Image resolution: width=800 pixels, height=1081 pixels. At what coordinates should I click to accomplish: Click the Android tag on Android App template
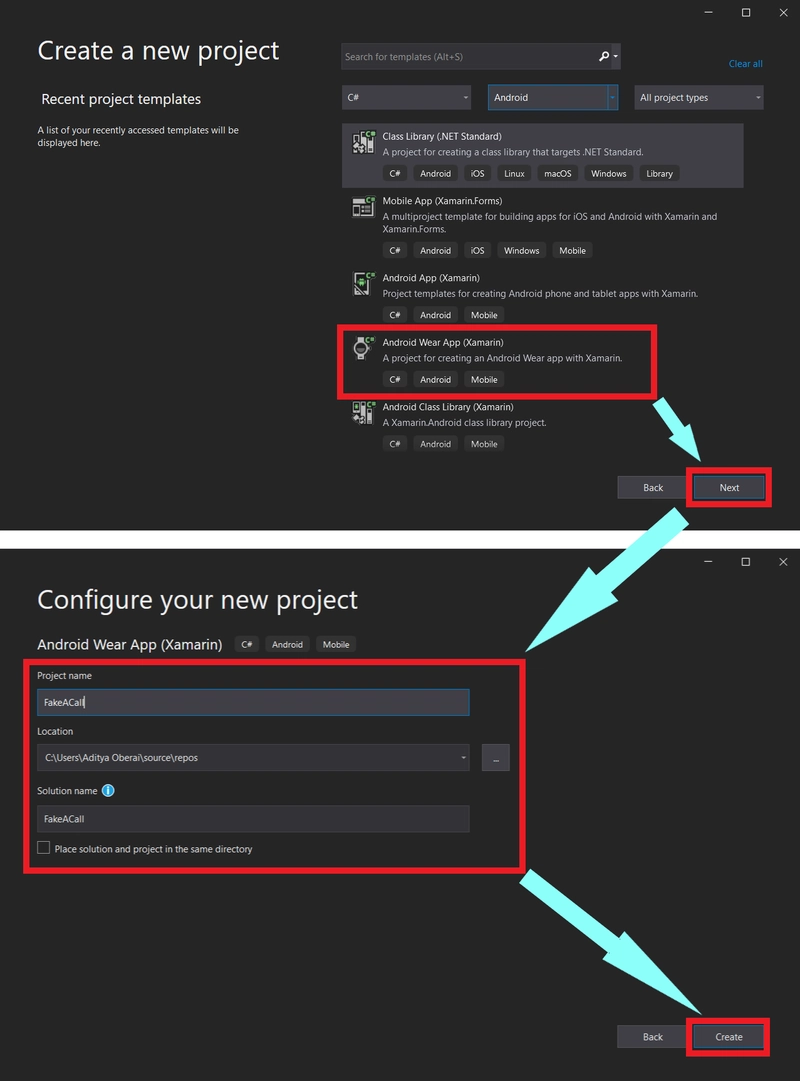click(x=435, y=315)
